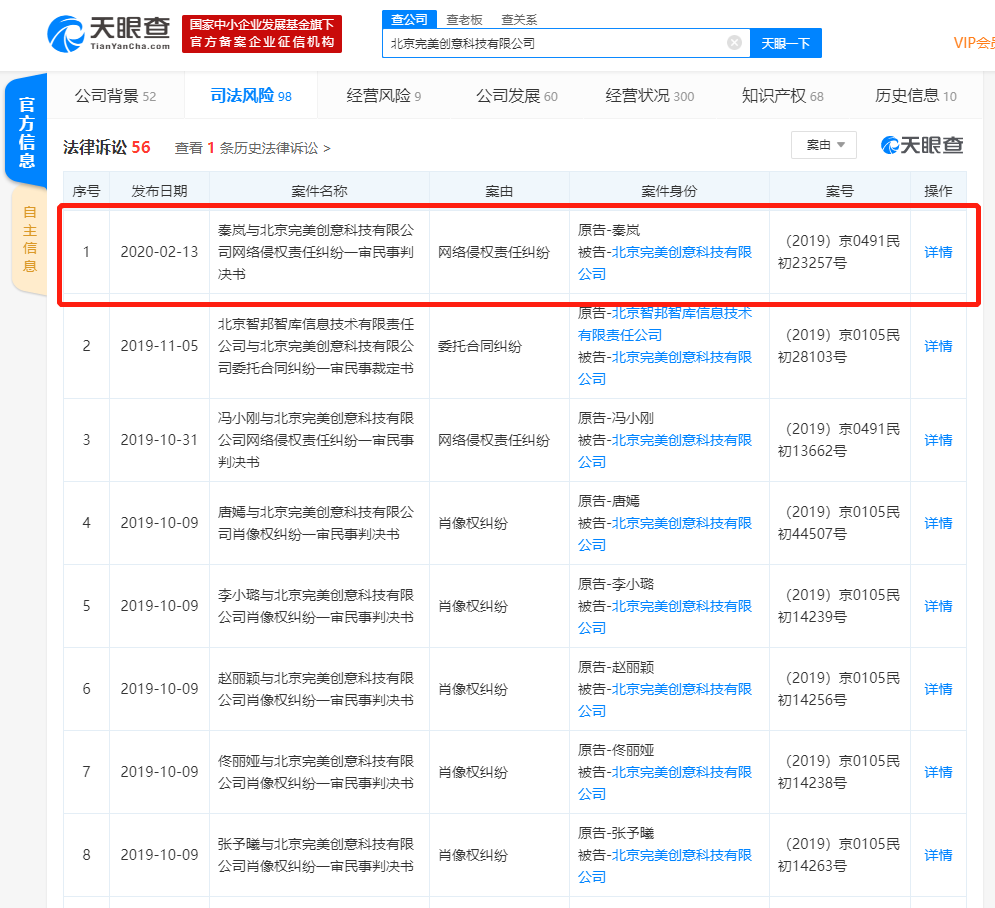Click defendant company link in 佟丽娅 row
Image resolution: width=995 pixels, height=908 pixels.
pos(664,783)
